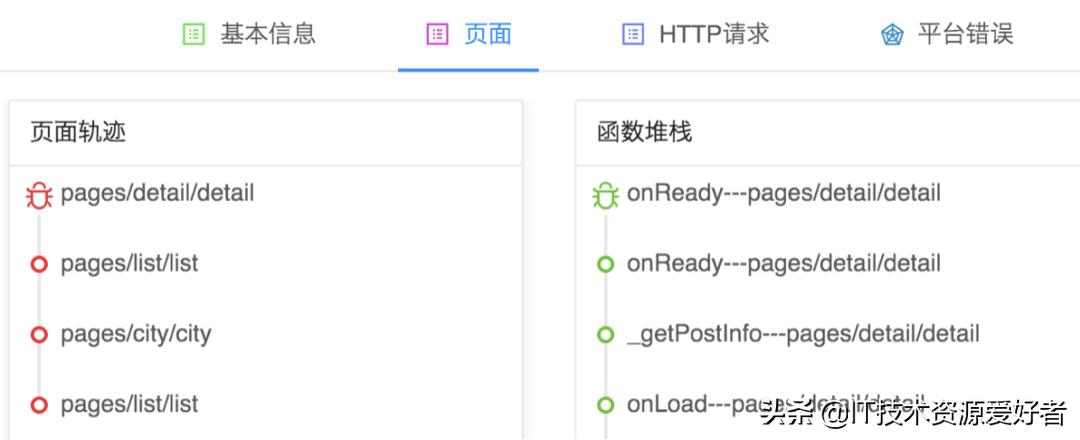Click the first onReady---pages/detail/detail stack entry
The image size is (1080, 440).
784,193
